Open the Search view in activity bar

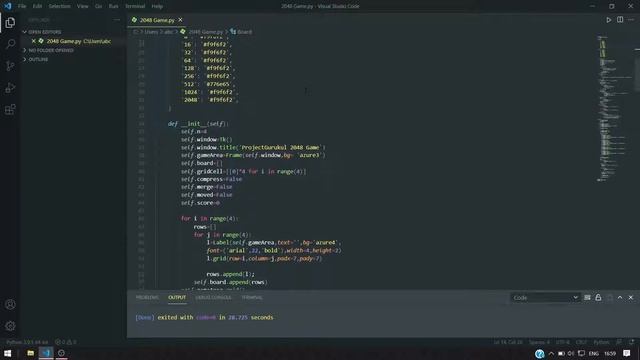pos(10,44)
